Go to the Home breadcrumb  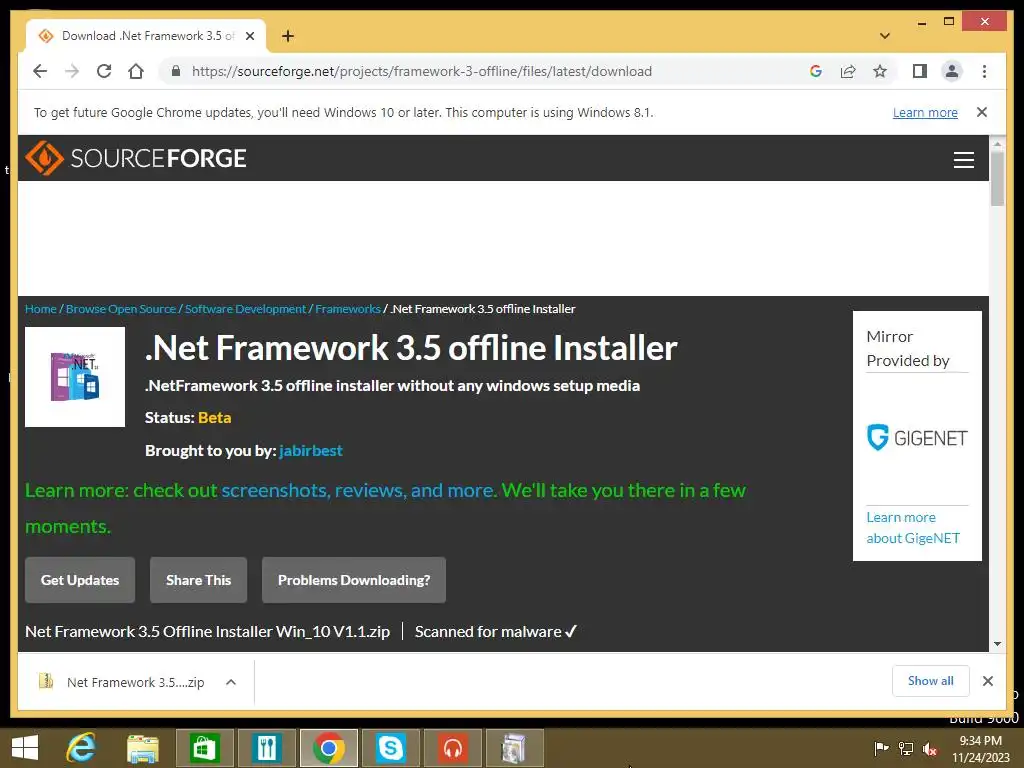click(x=40, y=309)
